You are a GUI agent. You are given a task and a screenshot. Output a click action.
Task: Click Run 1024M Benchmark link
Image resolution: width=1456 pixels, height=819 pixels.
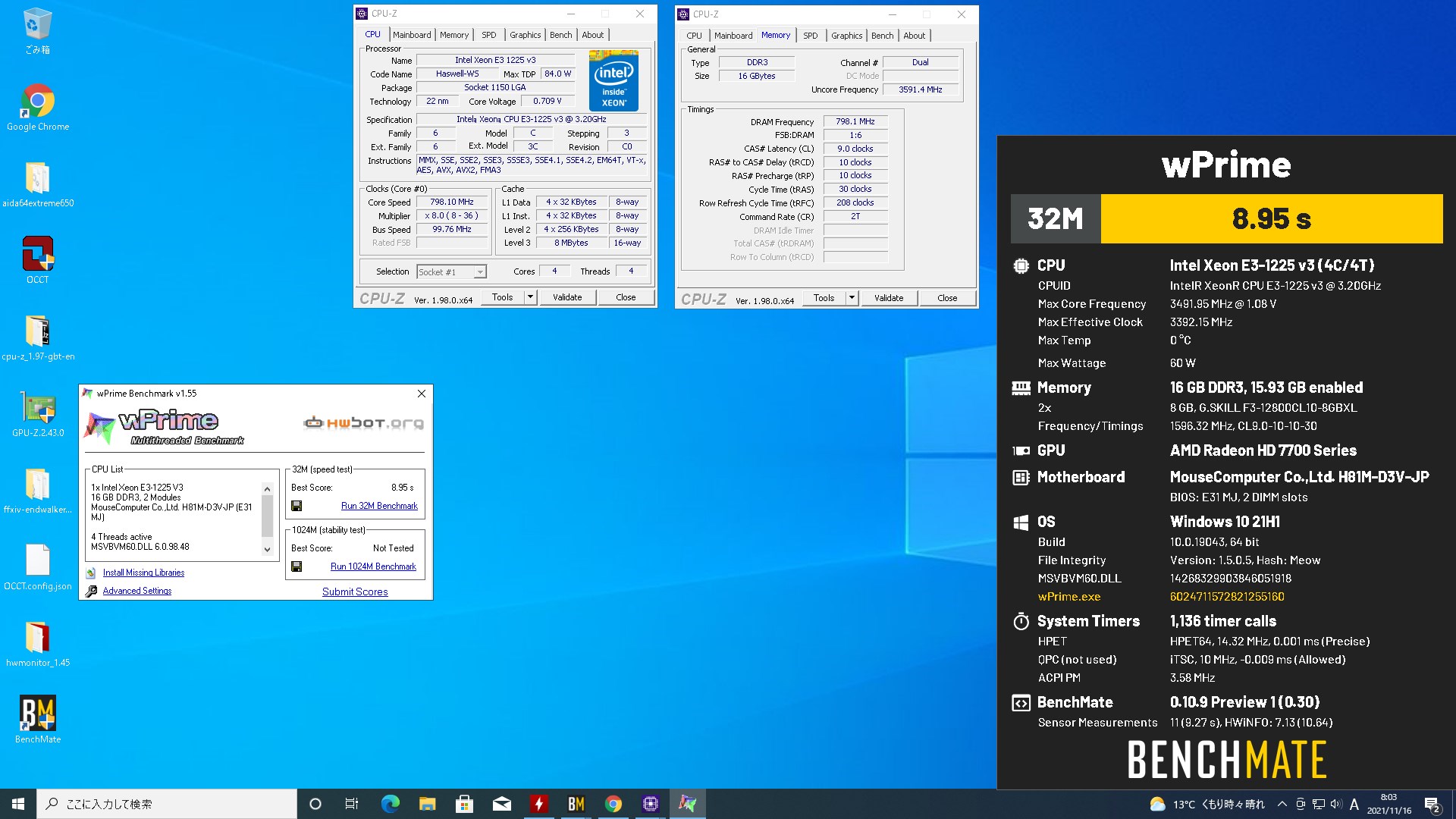(x=373, y=566)
